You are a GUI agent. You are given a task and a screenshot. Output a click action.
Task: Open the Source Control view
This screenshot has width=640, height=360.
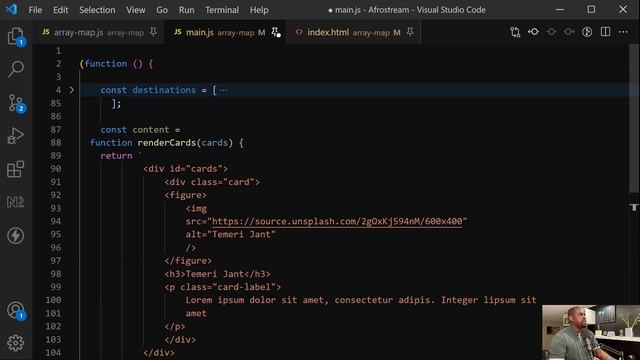click(16, 102)
